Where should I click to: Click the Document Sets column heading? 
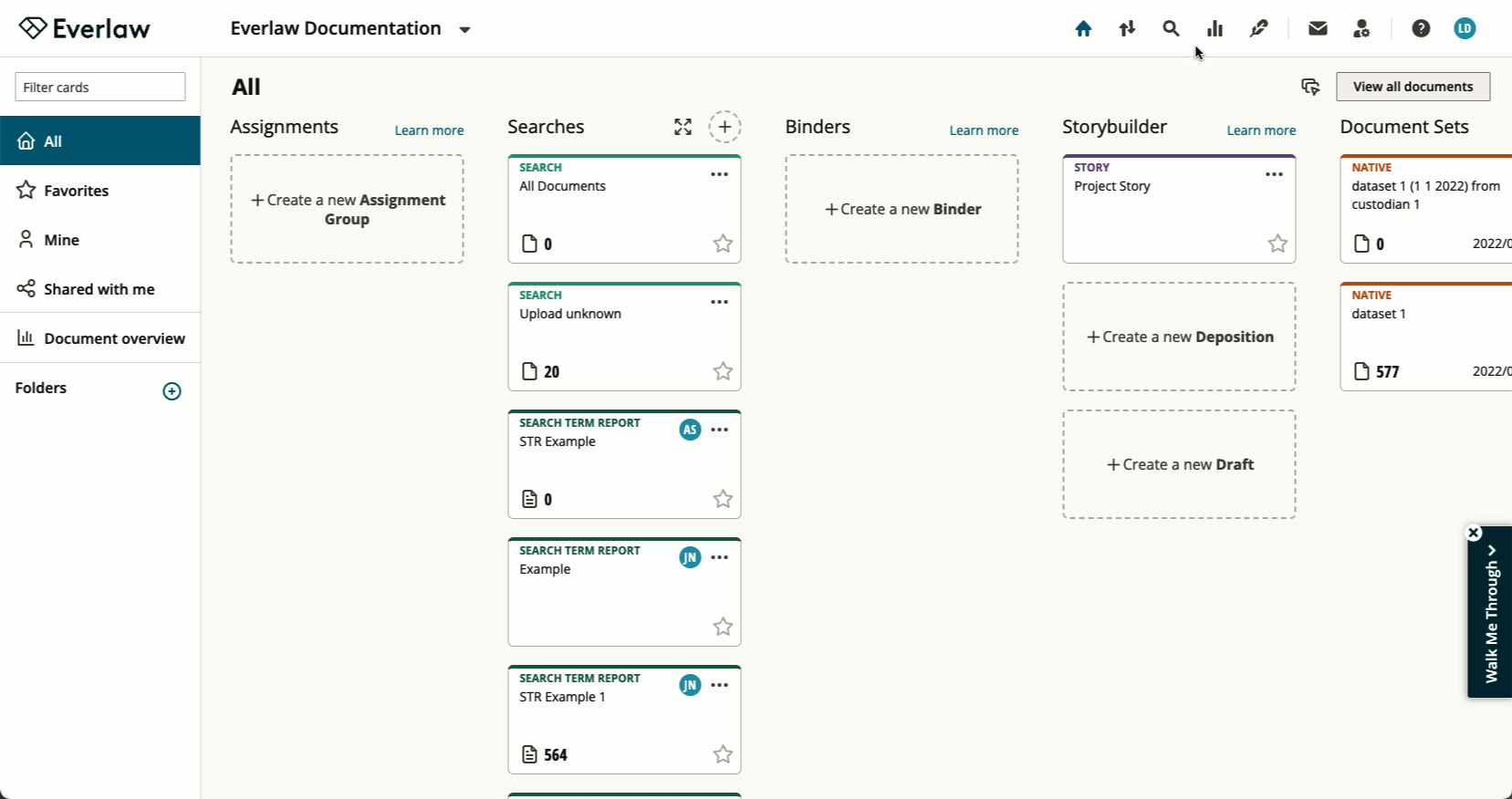point(1404,127)
